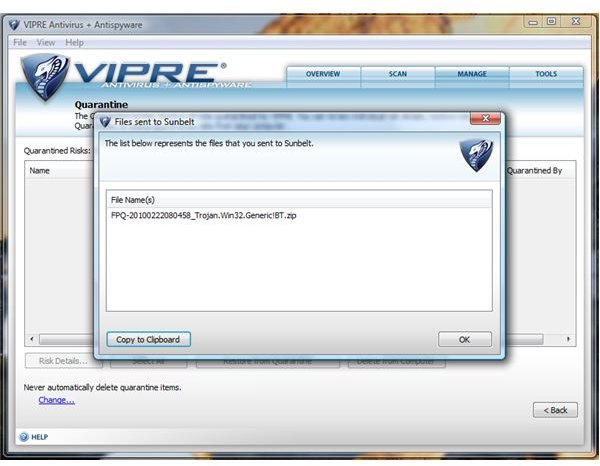
Task: Click the Back button
Action: click(555, 410)
